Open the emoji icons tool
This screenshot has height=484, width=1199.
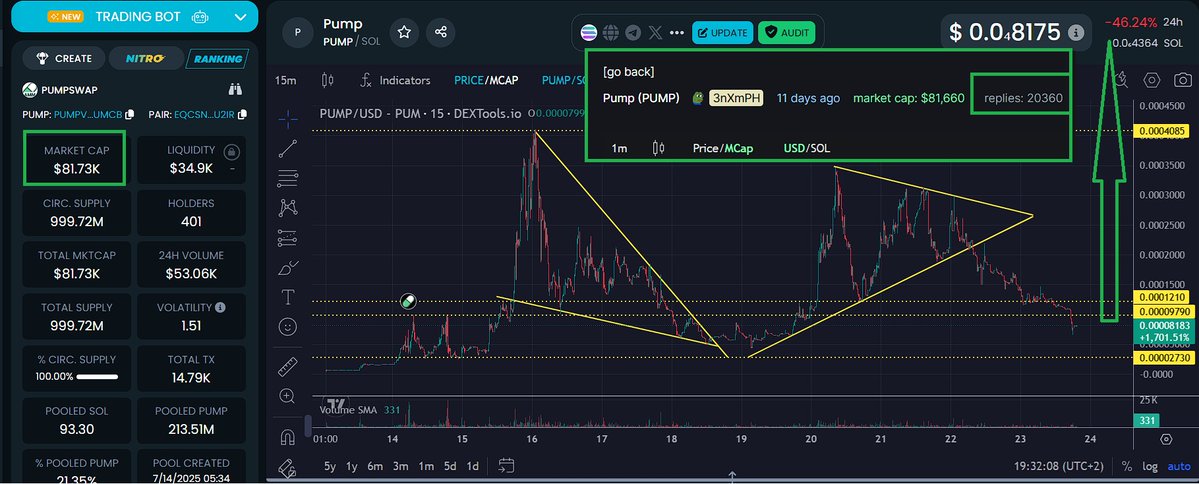[x=288, y=327]
